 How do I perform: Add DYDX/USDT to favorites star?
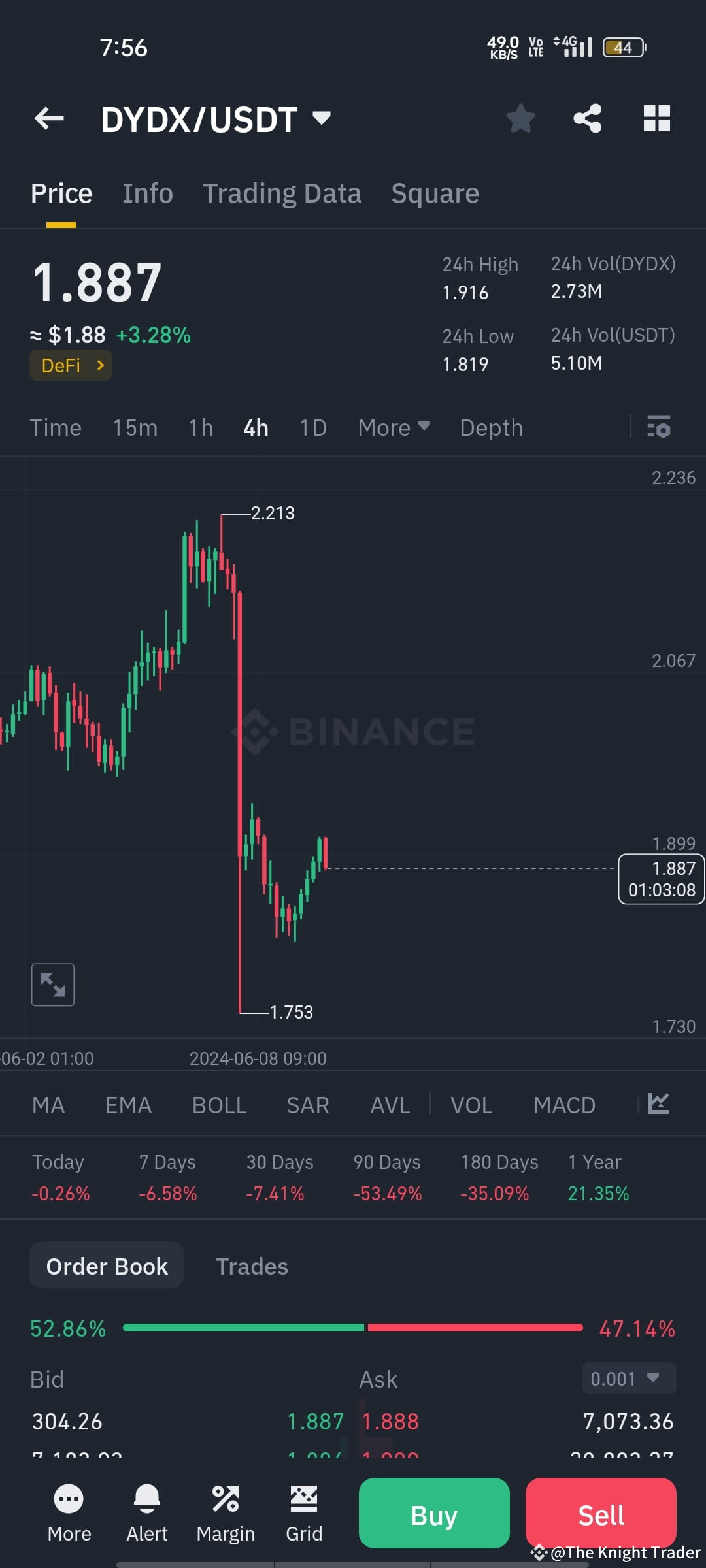[521, 119]
